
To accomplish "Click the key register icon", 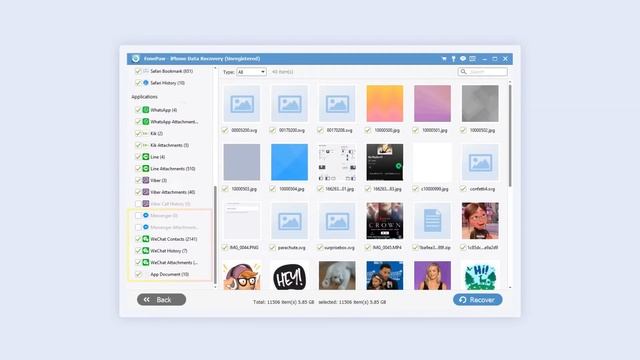I will (453, 59).
